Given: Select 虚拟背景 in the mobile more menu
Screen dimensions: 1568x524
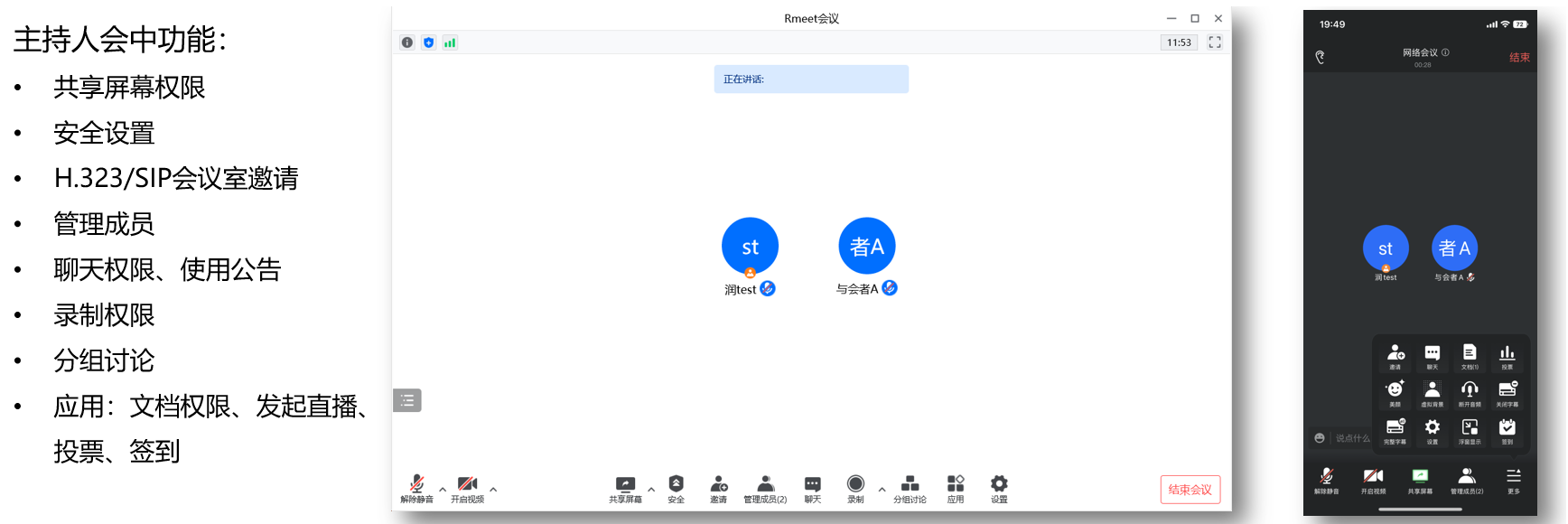Looking at the screenshot, I should (1433, 393).
